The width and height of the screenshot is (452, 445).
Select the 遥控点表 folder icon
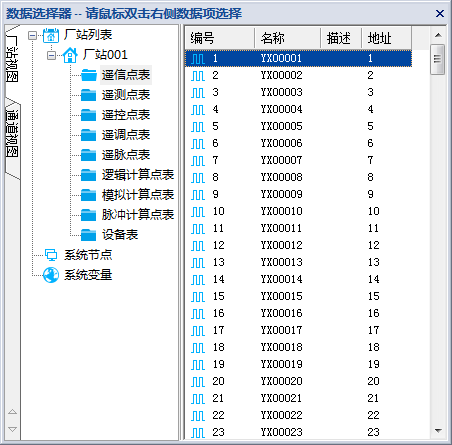point(89,115)
